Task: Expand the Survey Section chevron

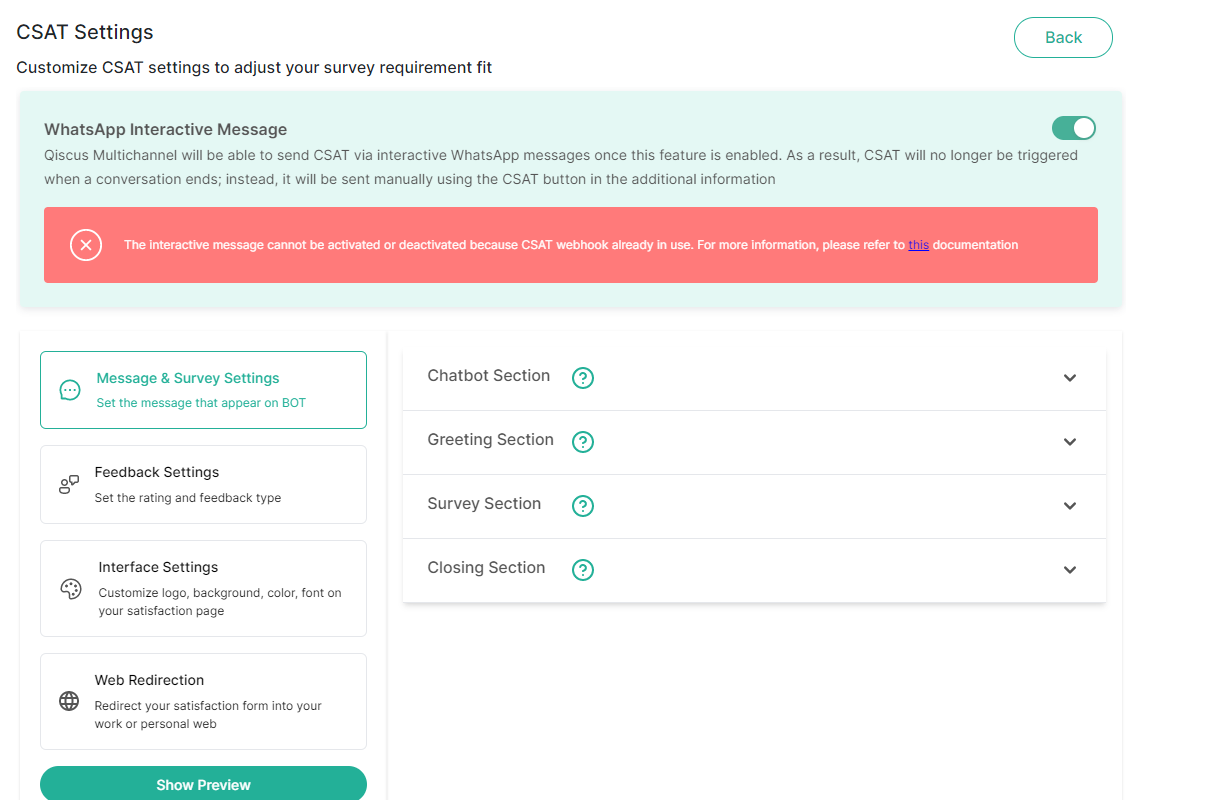Action: 1070,506
